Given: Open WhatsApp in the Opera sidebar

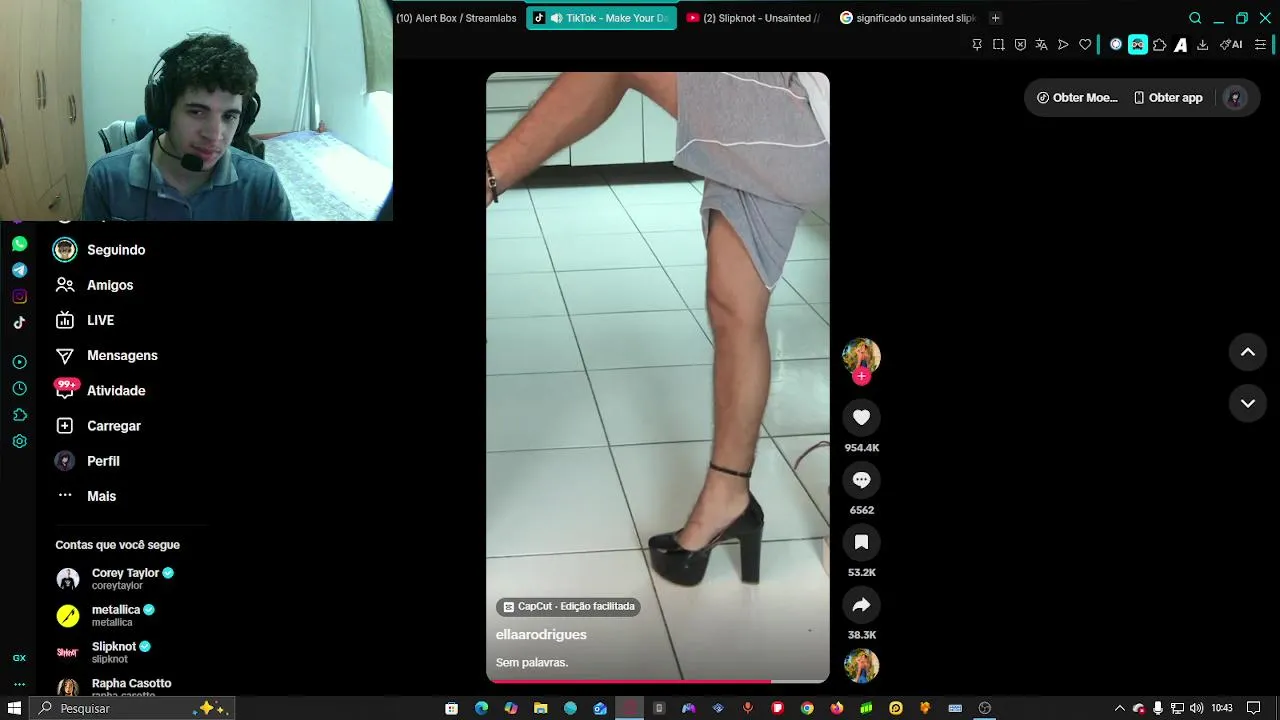Looking at the screenshot, I should [x=19, y=244].
